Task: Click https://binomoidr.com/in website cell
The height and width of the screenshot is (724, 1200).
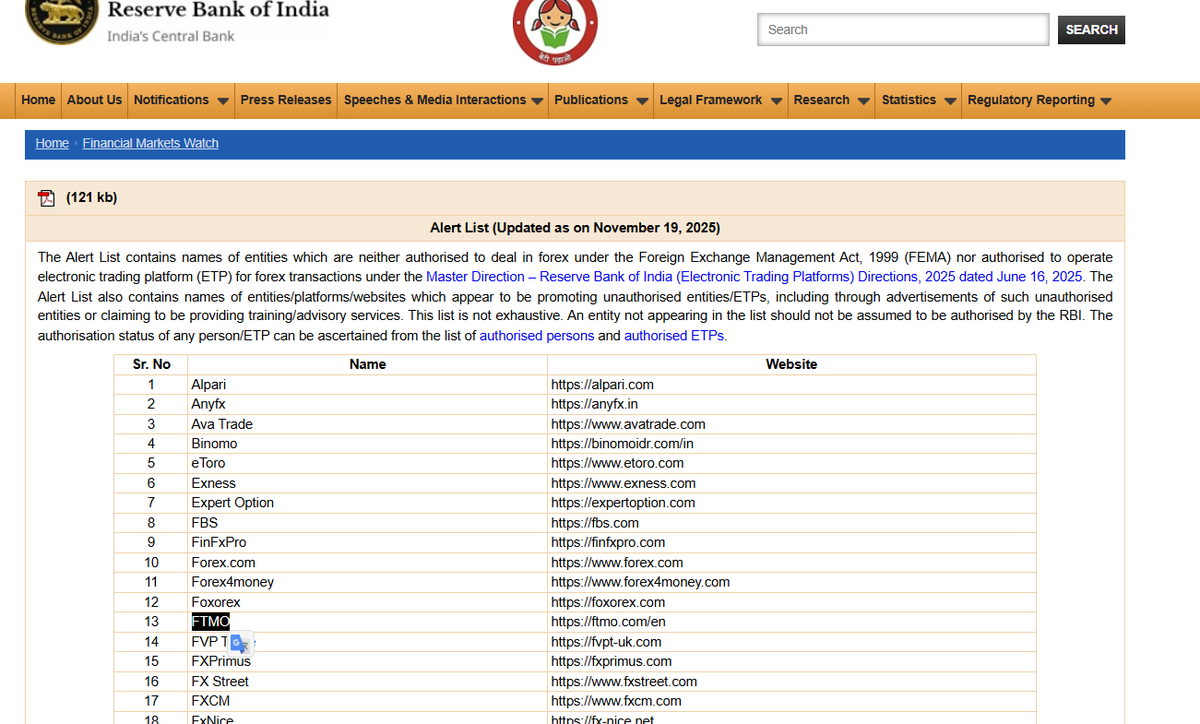Action: (791, 443)
